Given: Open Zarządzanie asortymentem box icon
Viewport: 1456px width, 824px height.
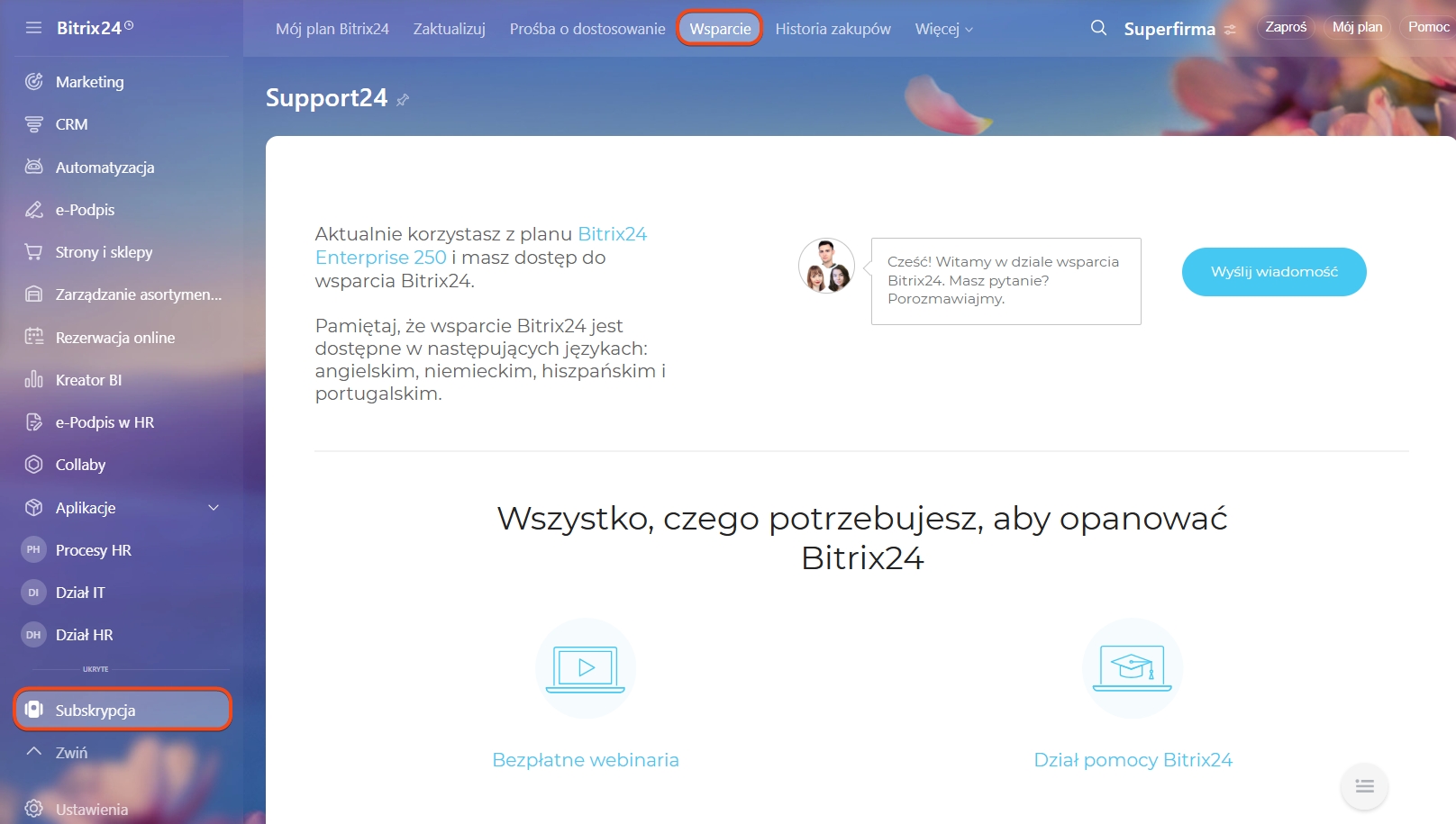Looking at the screenshot, I should coord(34,294).
